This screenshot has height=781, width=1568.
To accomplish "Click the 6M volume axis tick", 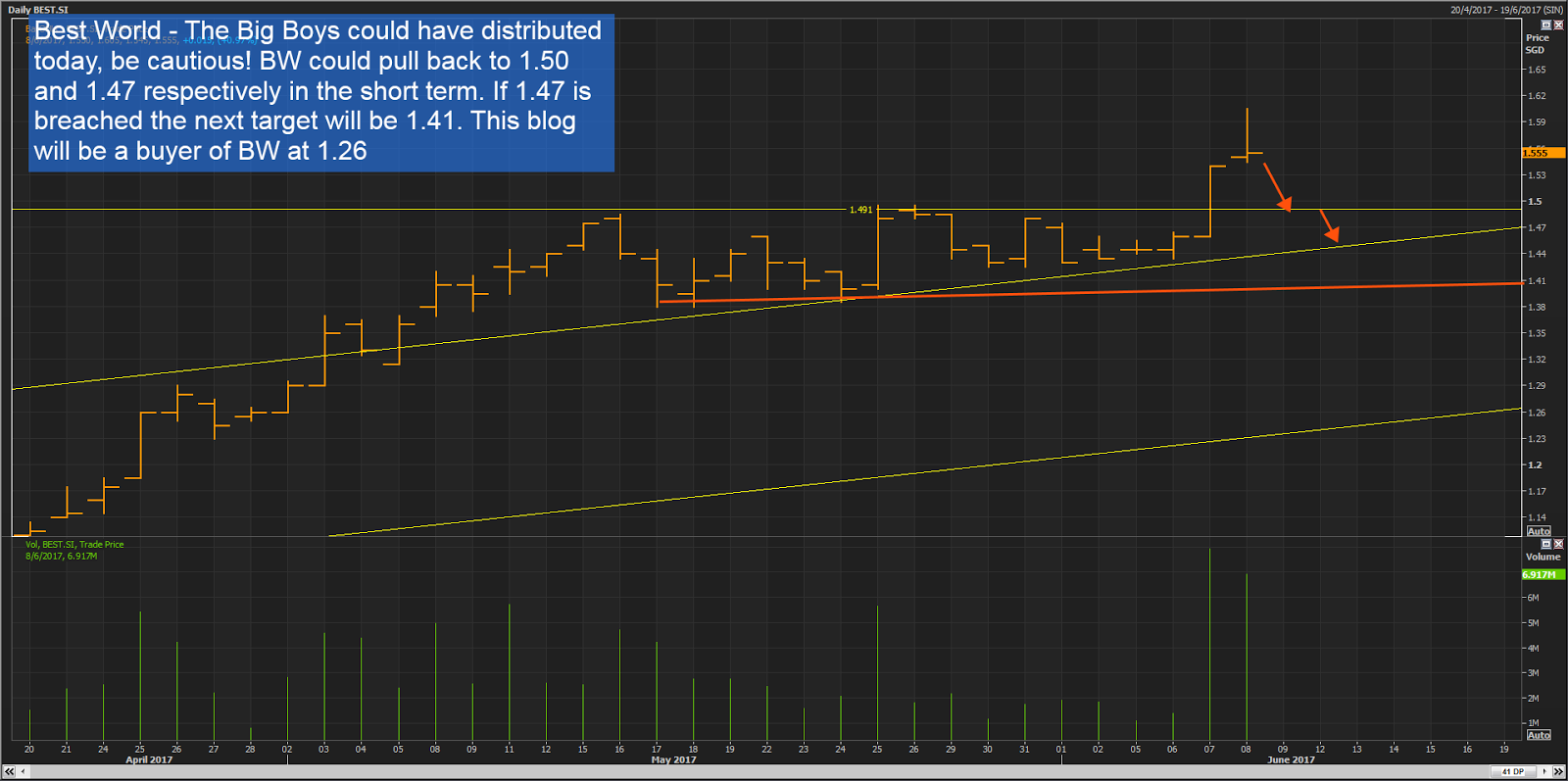I will tap(1533, 598).
